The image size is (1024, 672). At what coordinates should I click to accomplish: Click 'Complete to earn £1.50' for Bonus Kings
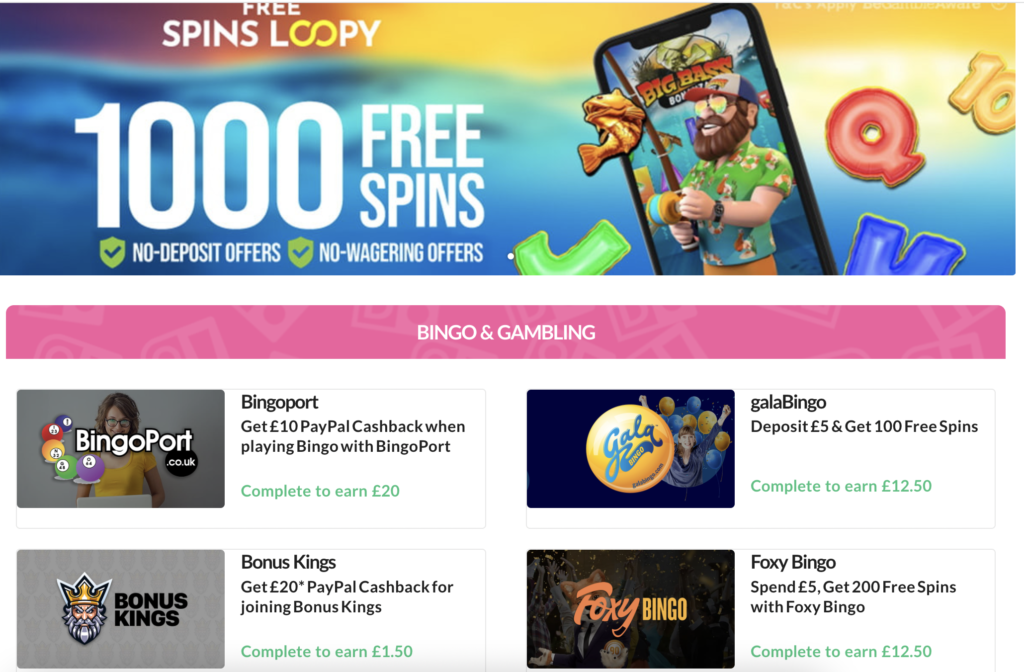coord(327,651)
